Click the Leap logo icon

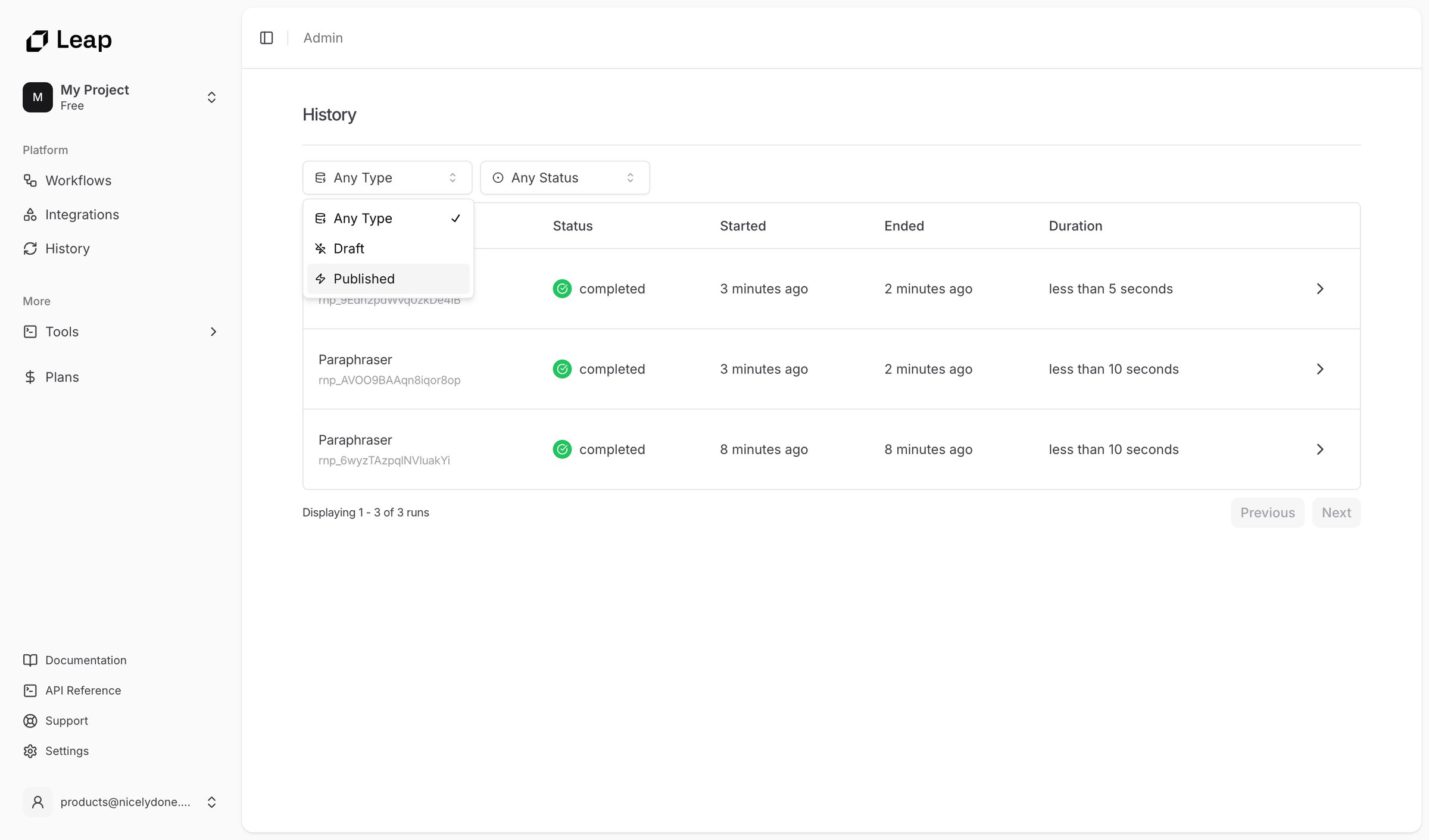pyautogui.click(x=37, y=40)
